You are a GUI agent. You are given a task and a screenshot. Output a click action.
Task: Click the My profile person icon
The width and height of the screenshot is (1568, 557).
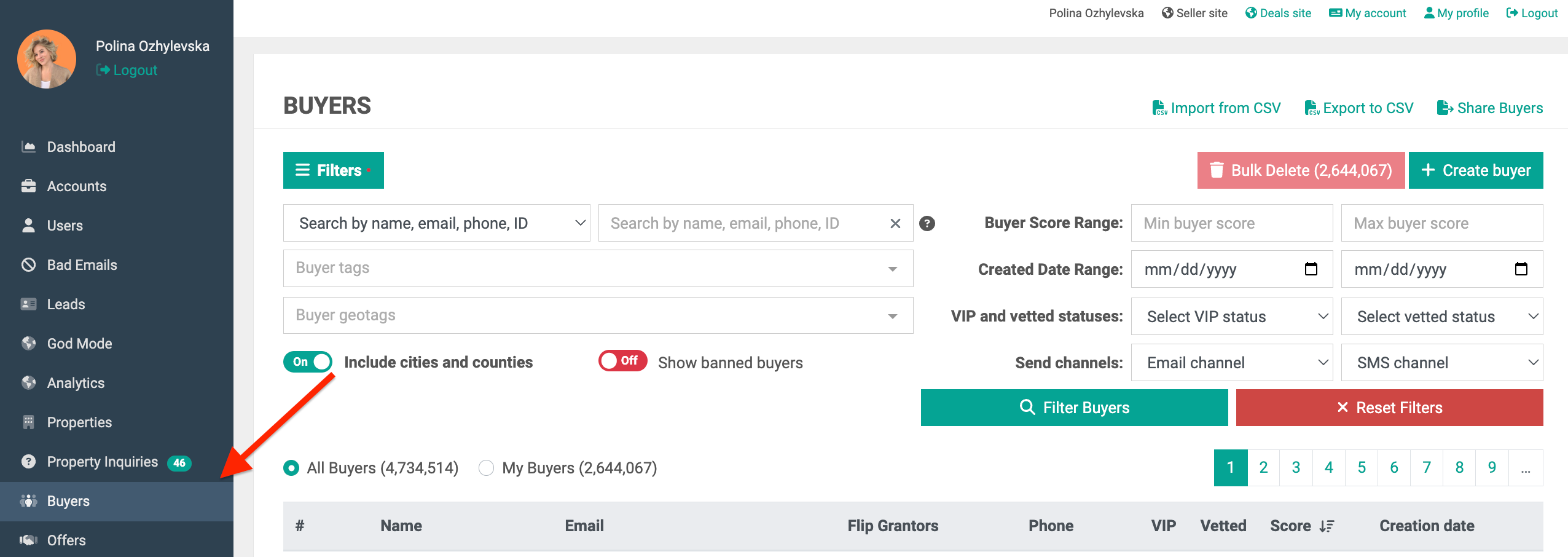[x=1429, y=13]
